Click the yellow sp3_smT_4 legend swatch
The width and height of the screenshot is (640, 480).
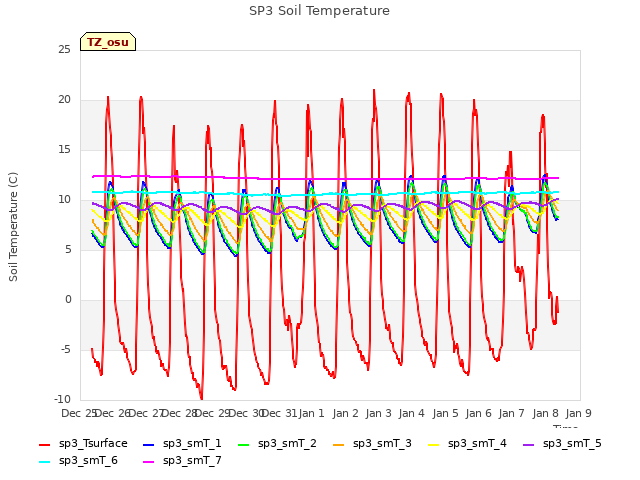coord(433,444)
